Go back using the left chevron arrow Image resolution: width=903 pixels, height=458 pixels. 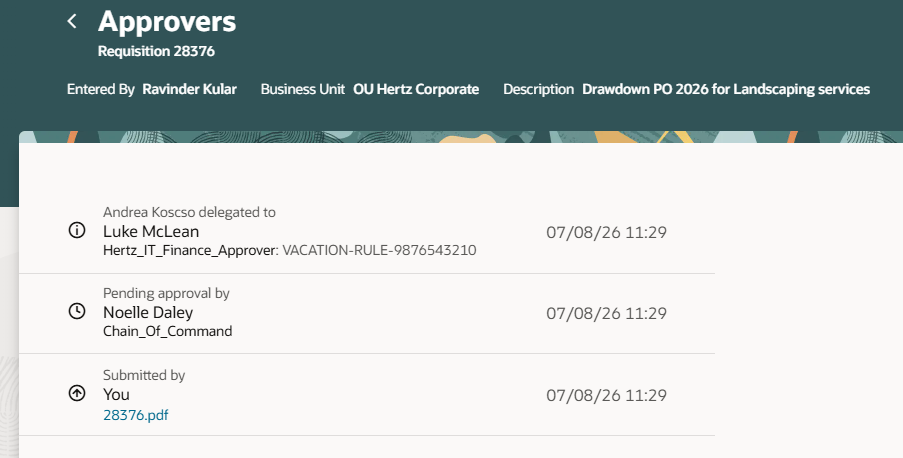[x=72, y=21]
